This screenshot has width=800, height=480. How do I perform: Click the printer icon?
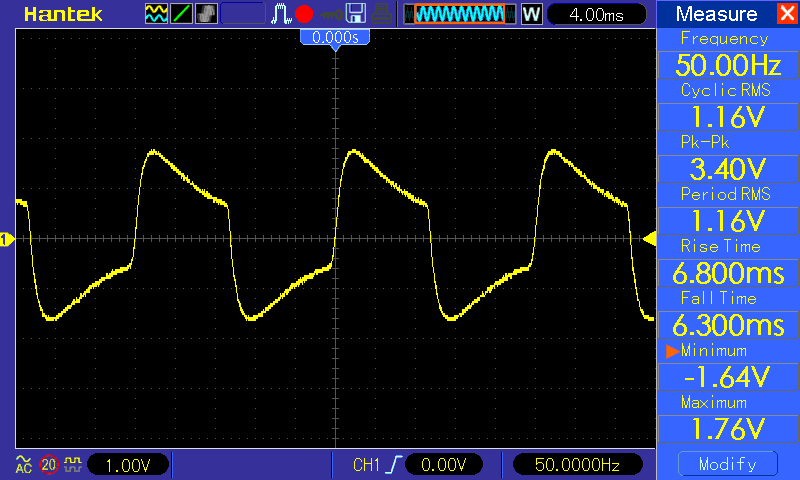(x=381, y=14)
